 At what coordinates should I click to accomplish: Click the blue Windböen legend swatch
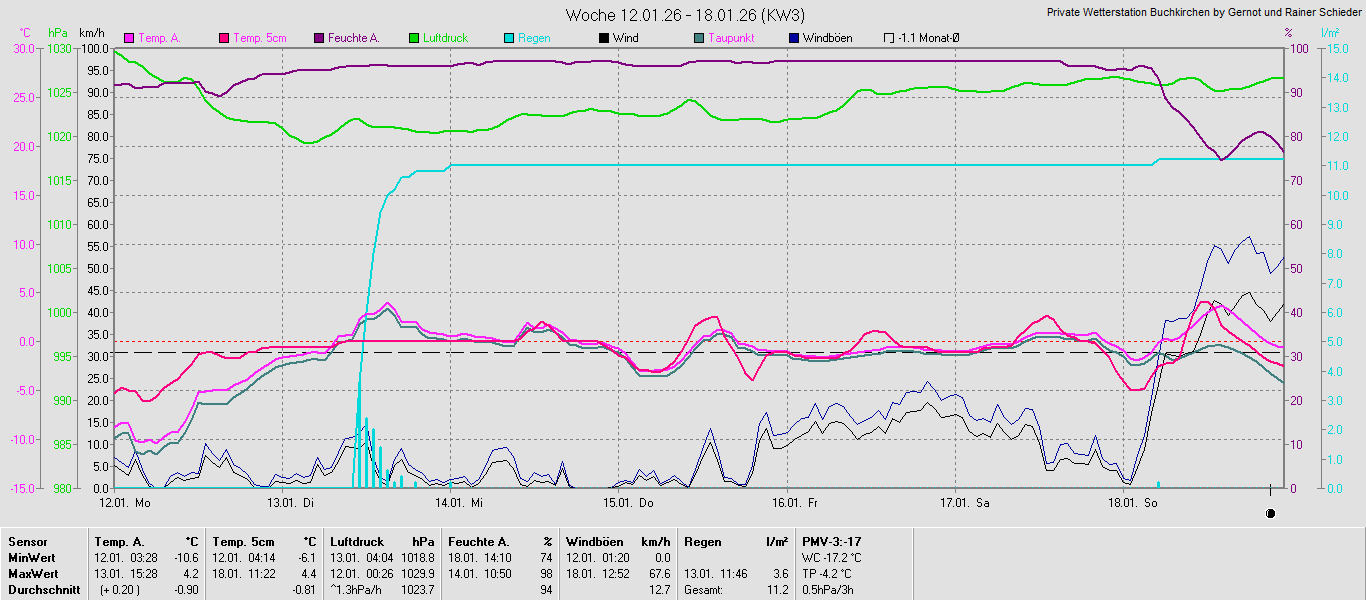point(794,38)
